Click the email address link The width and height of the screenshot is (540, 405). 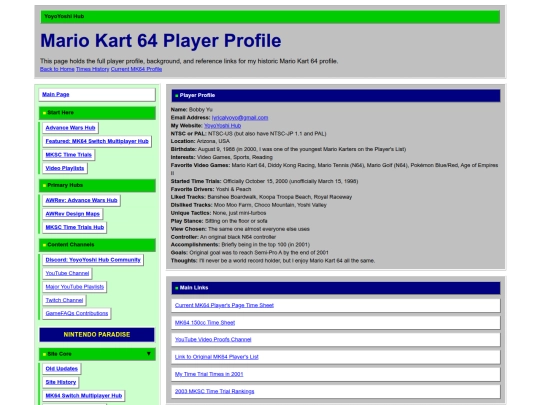tap(240, 118)
